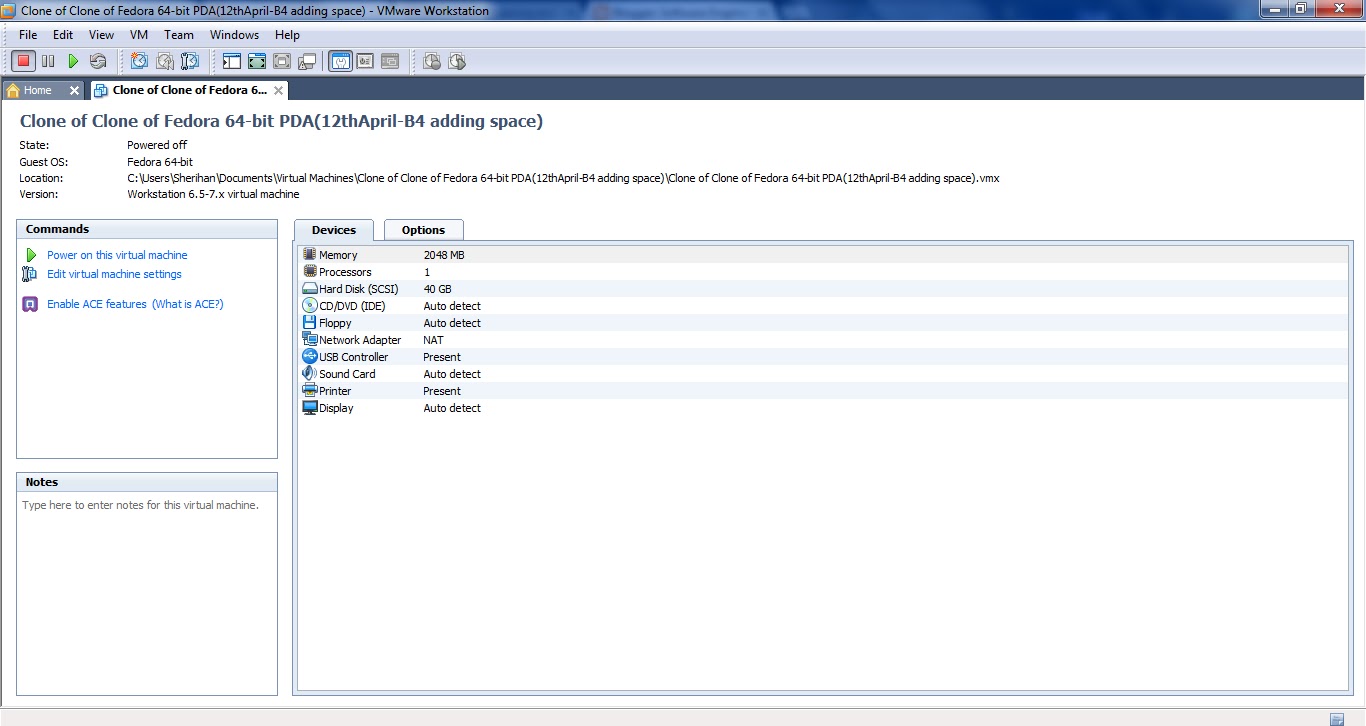
Task: Select the Appliance view toolbar icon
Action: 365,61
